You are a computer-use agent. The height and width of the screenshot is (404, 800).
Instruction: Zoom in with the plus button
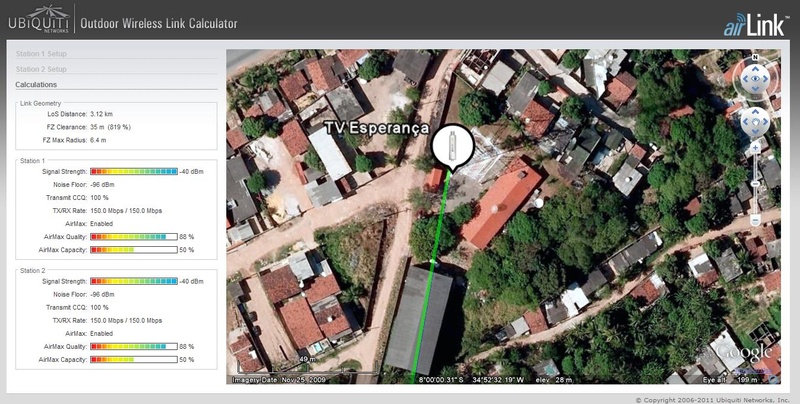(755, 148)
